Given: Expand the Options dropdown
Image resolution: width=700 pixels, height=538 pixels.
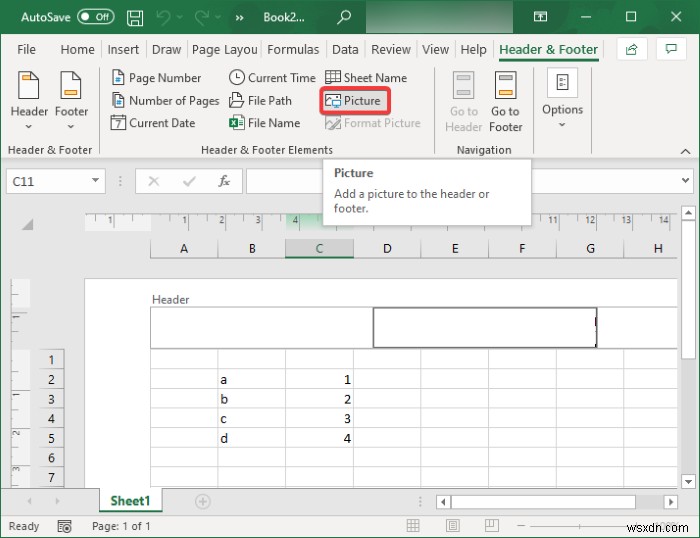Looking at the screenshot, I should point(562,98).
